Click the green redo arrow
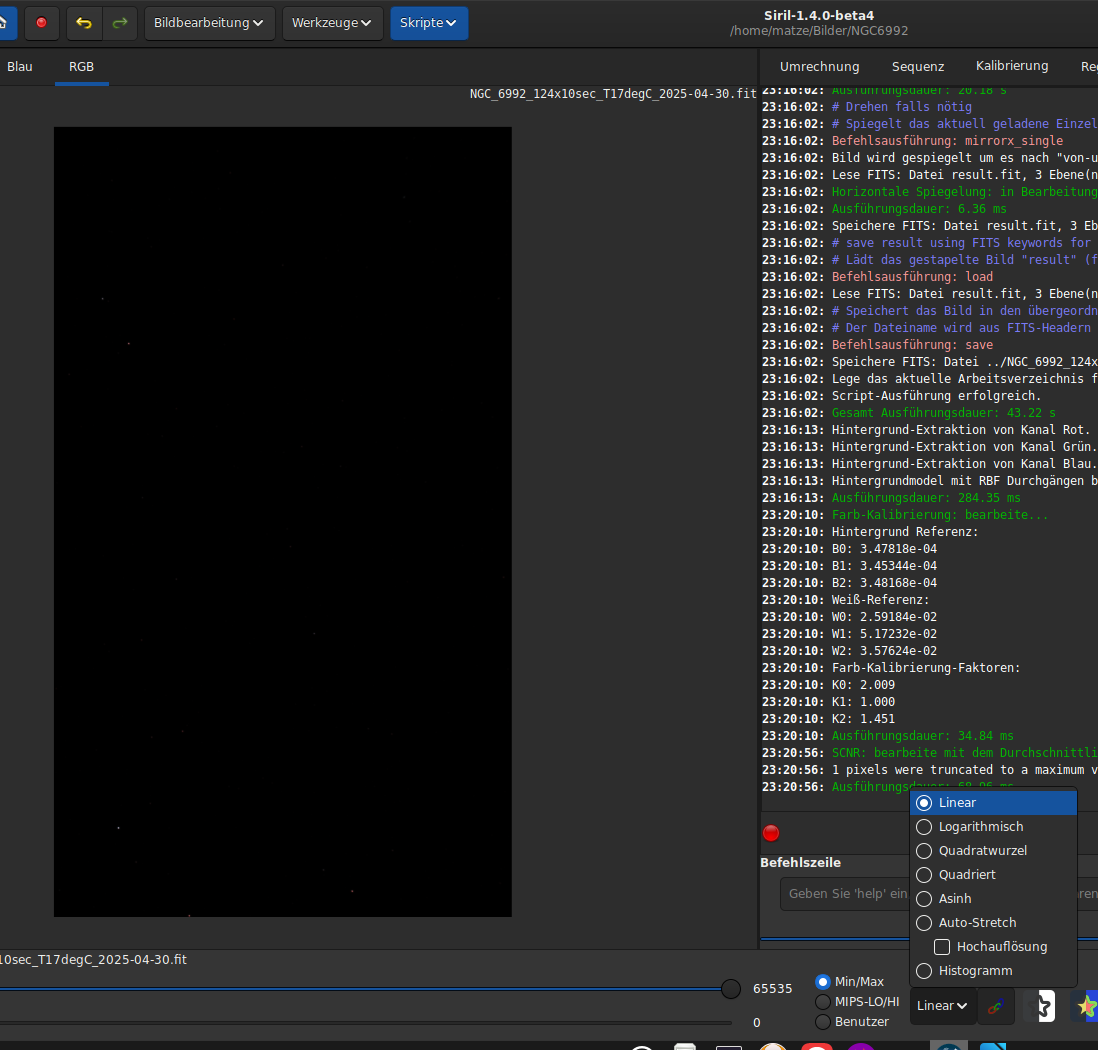 coord(120,22)
